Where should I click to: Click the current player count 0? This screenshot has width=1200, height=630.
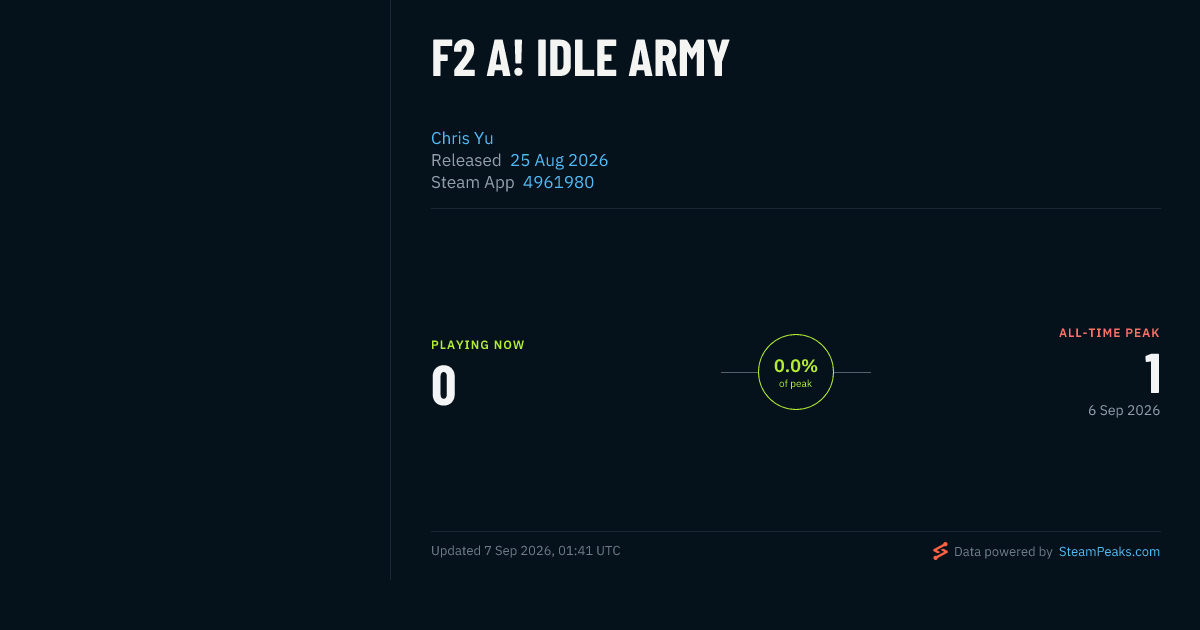[444, 386]
